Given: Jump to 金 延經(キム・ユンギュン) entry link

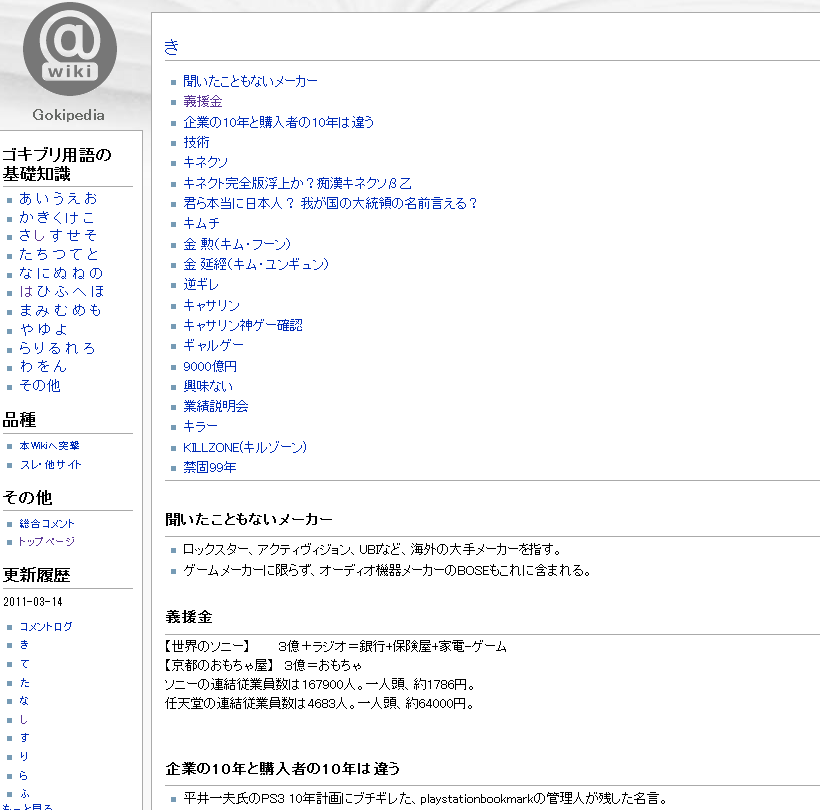Looking at the screenshot, I should pyautogui.click(x=256, y=264).
